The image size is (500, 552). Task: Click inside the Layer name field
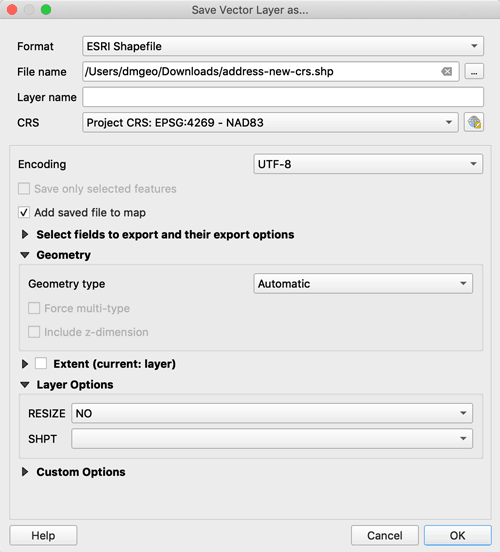[x=283, y=97]
